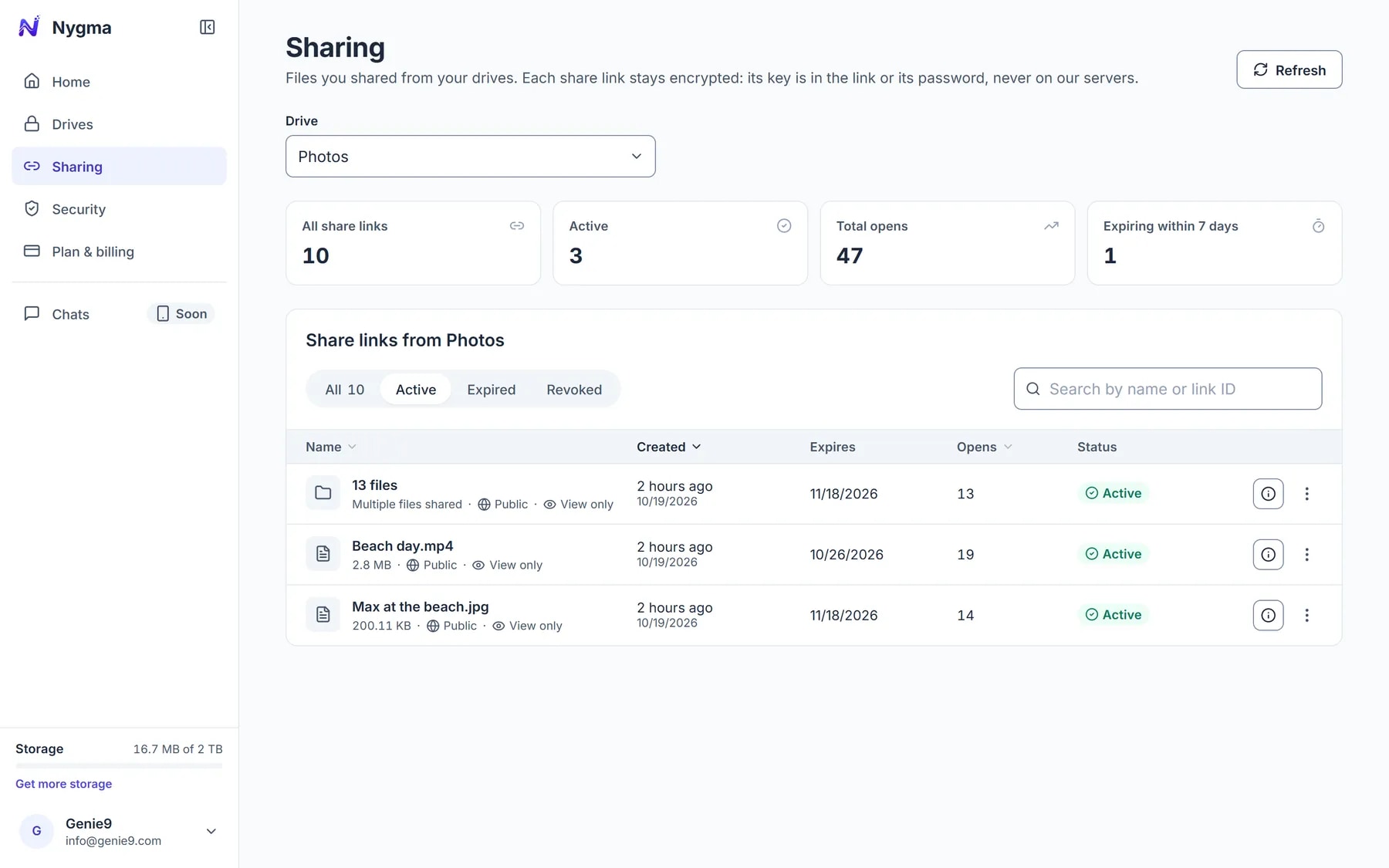
Task: Open Plan & billing page
Action: [x=119, y=252]
